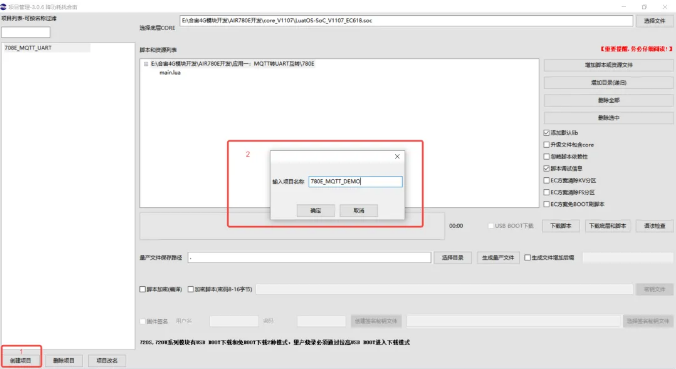Toggle the 脚本调试信息 checkbox

click(546, 168)
